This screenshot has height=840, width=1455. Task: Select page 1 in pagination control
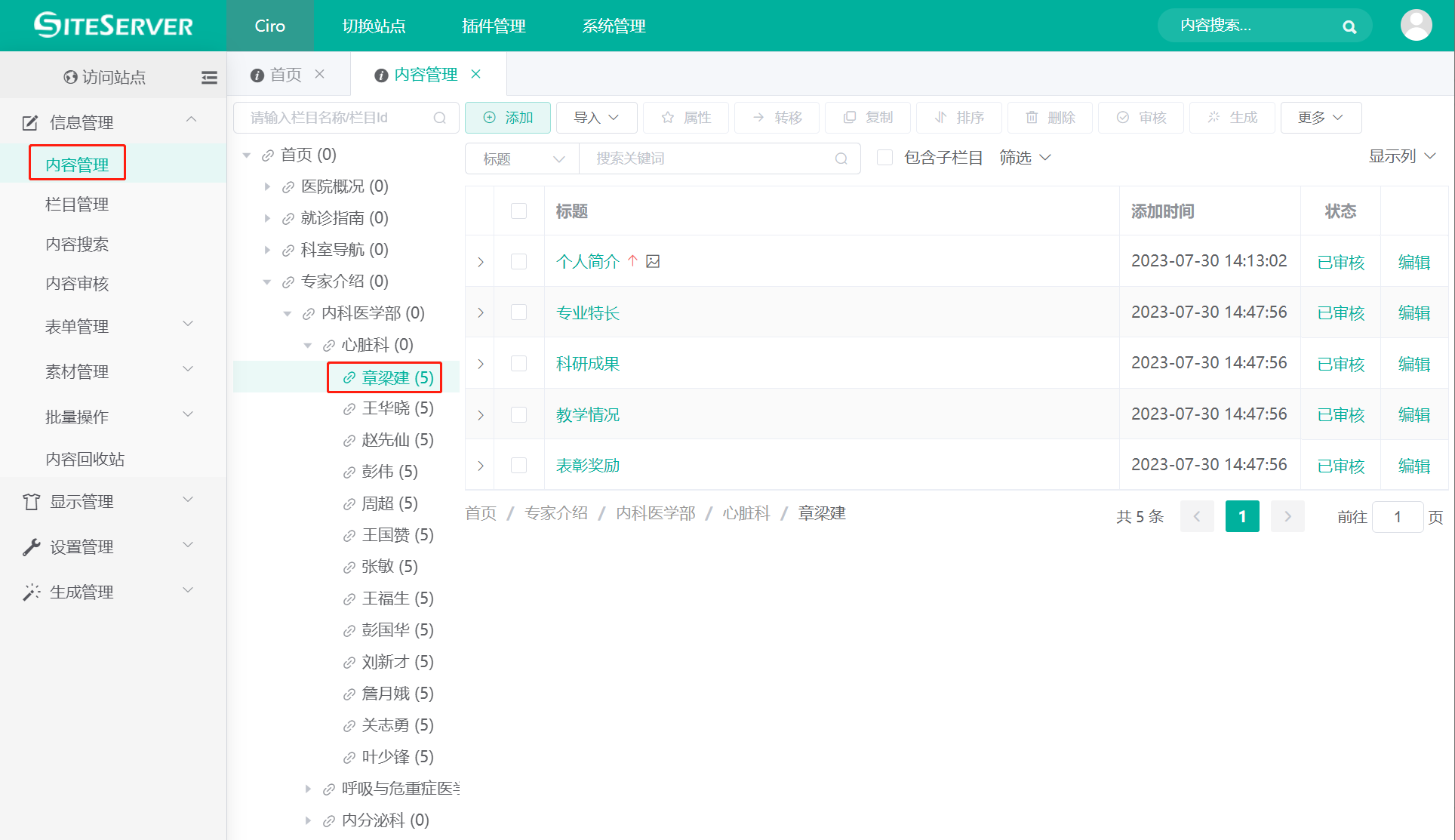(x=1242, y=516)
